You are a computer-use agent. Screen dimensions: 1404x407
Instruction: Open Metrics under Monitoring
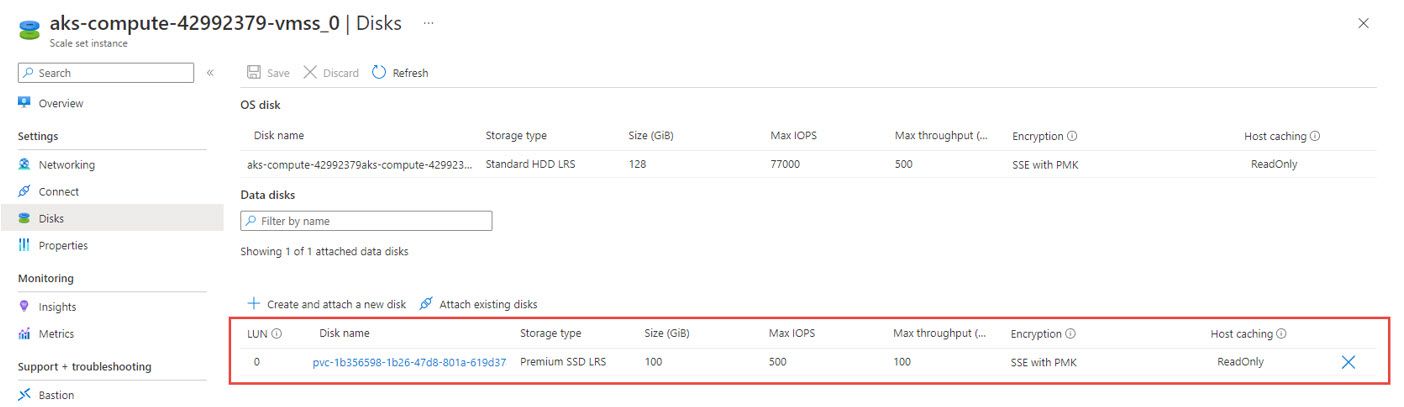point(56,334)
